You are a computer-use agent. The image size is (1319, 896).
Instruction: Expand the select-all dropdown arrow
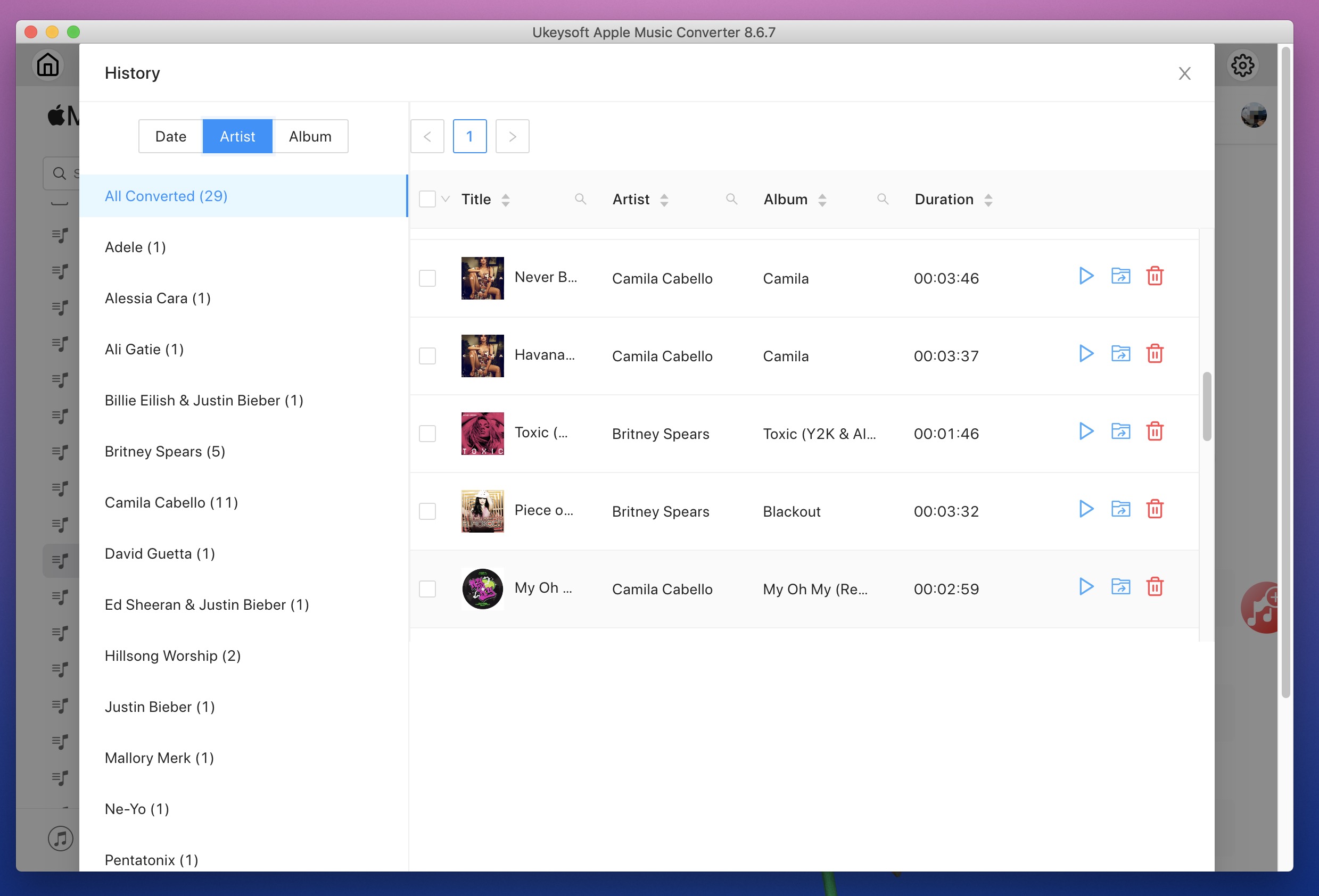(446, 199)
